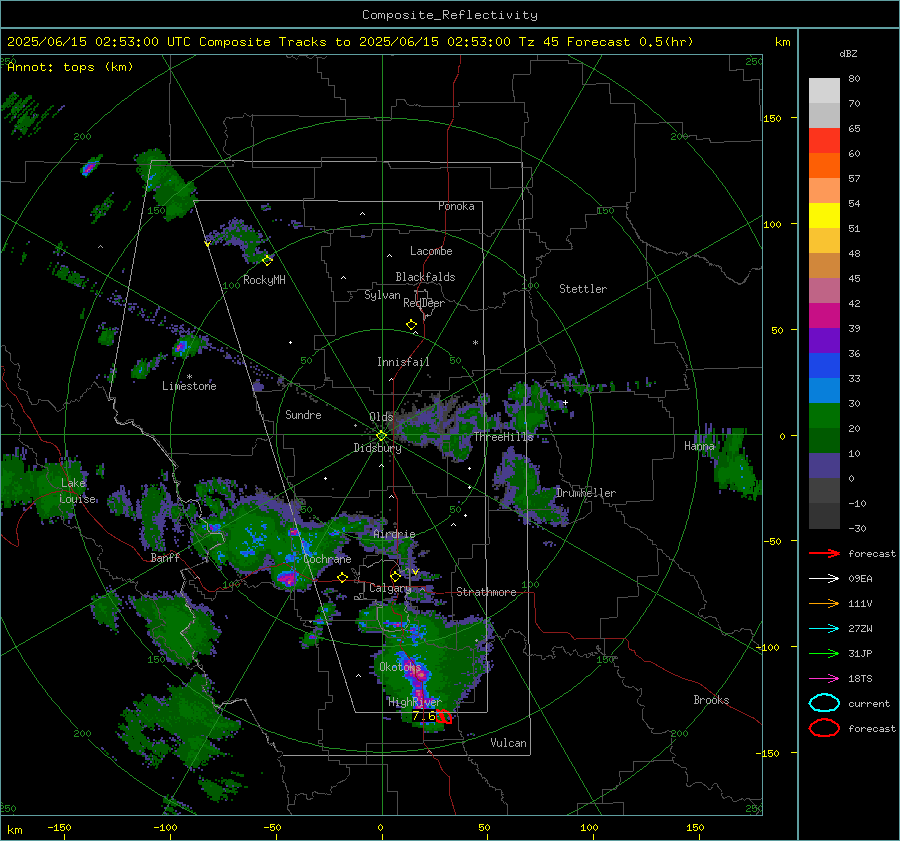Click the bright yellow swatch in dBZ scale
This screenshot has width=900, height=841.
tap(824, 215)
